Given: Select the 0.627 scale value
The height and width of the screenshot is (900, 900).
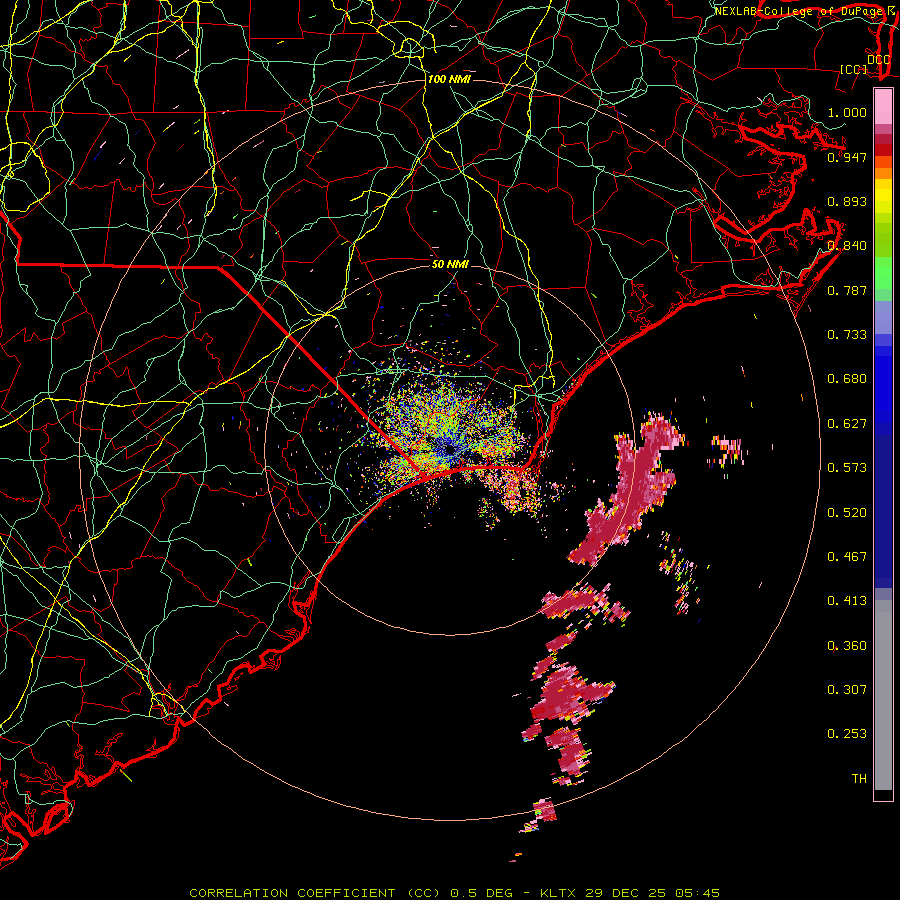Looking at the screenshot, I should coord(847,424).
